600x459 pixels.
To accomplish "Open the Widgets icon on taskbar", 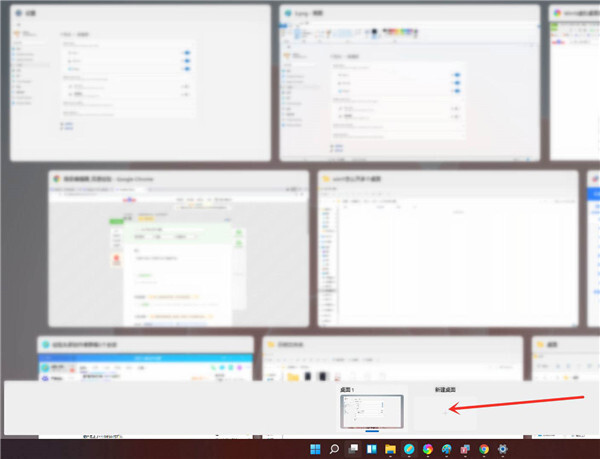I will [x=372, y=450].
